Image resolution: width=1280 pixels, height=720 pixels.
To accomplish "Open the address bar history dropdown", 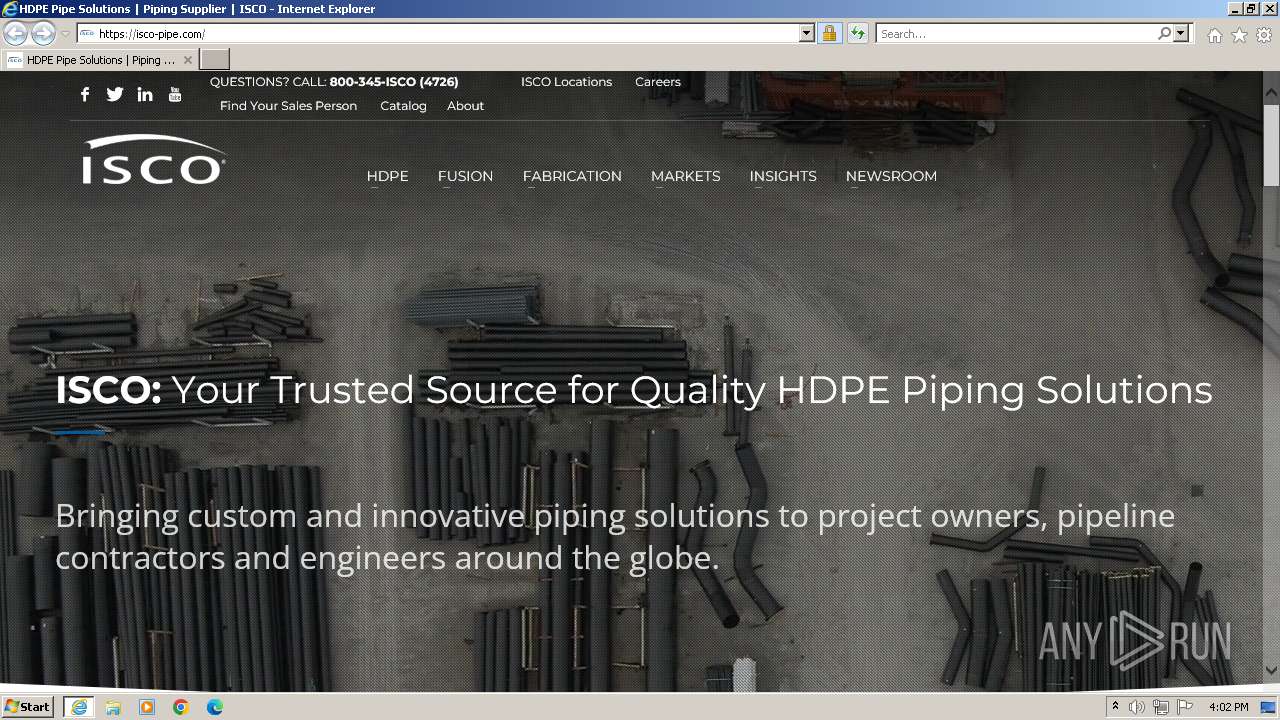I will pyautogui.click(x=807, y=33).
